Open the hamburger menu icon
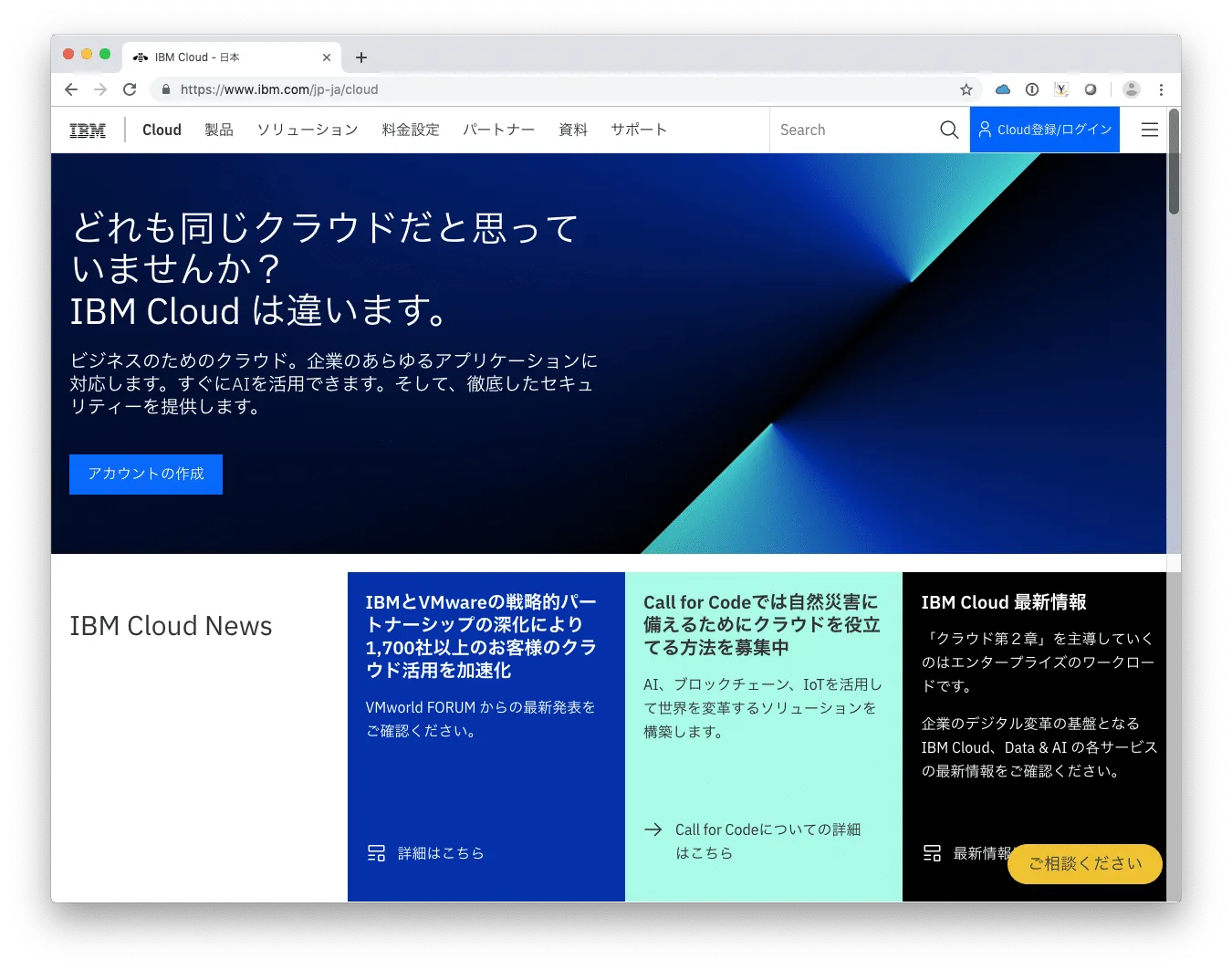The image size is (1232, 970). coord(1150,130)
